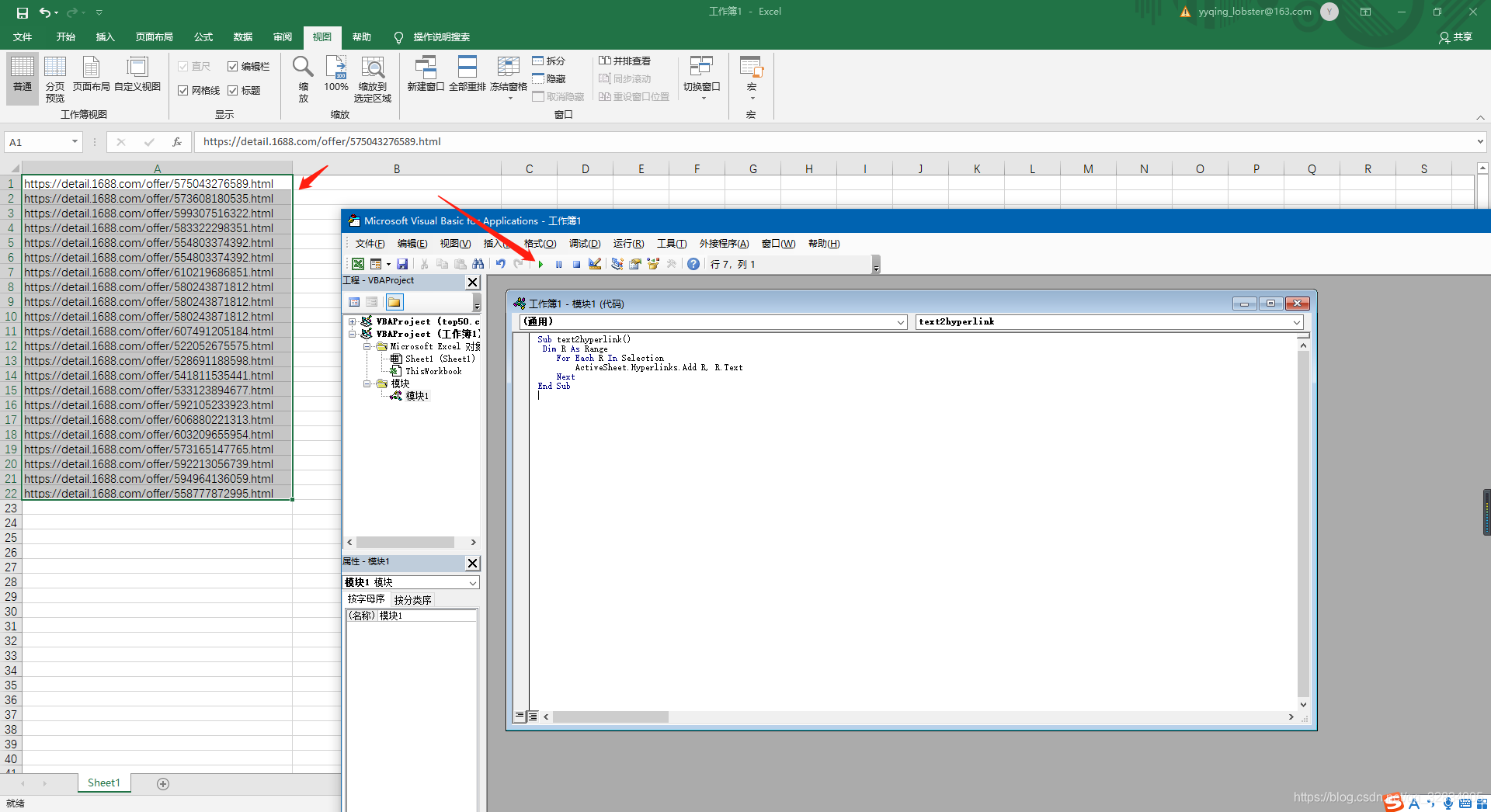Select Sheet1 (Sheet1) in project tree
This screenshot has height=812, width=1491.
pos(440,359)
